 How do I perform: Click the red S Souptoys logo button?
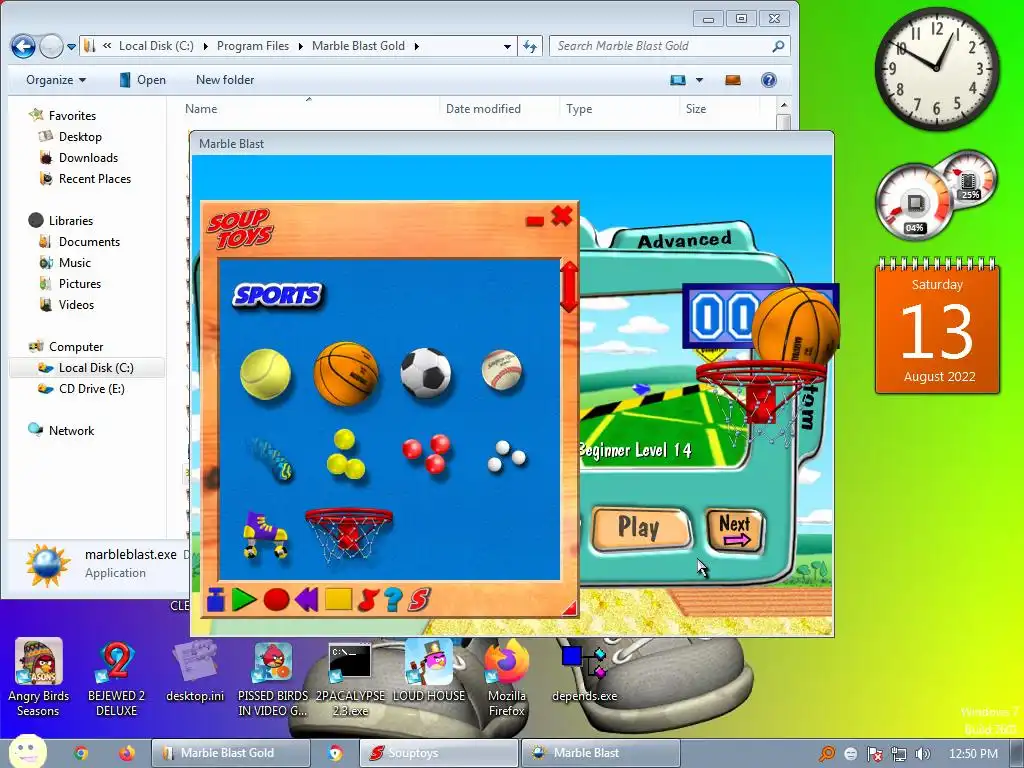point(419,600)
